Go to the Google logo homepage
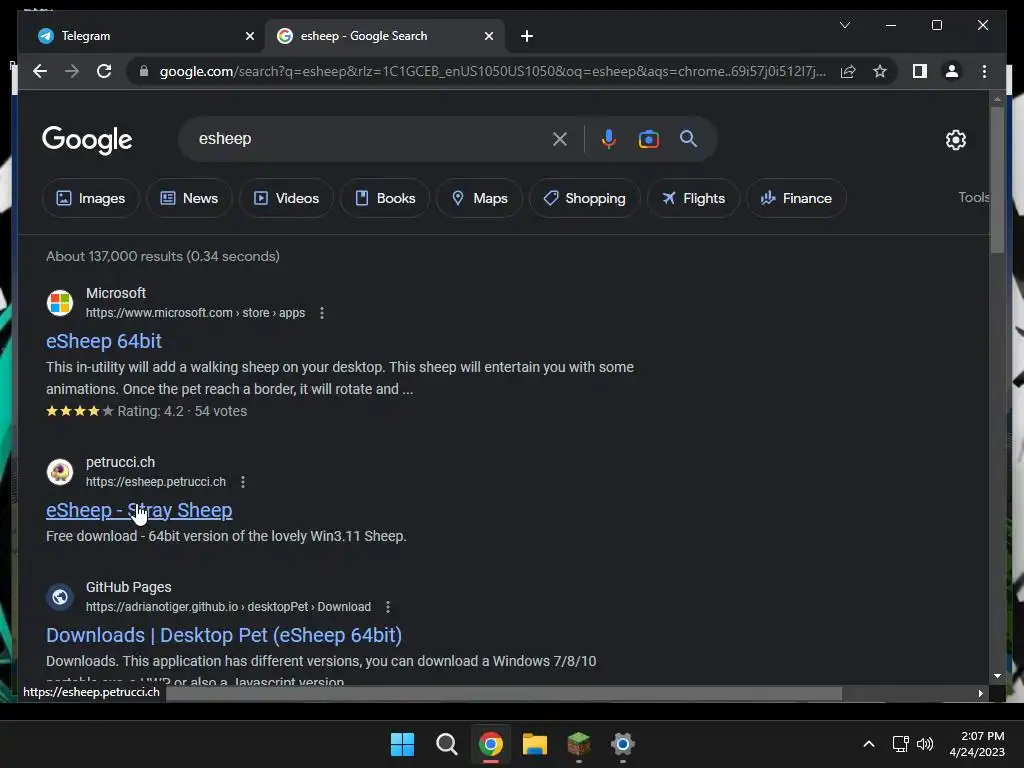Viewport: 1024px width, 768px height. click(87, 139)
